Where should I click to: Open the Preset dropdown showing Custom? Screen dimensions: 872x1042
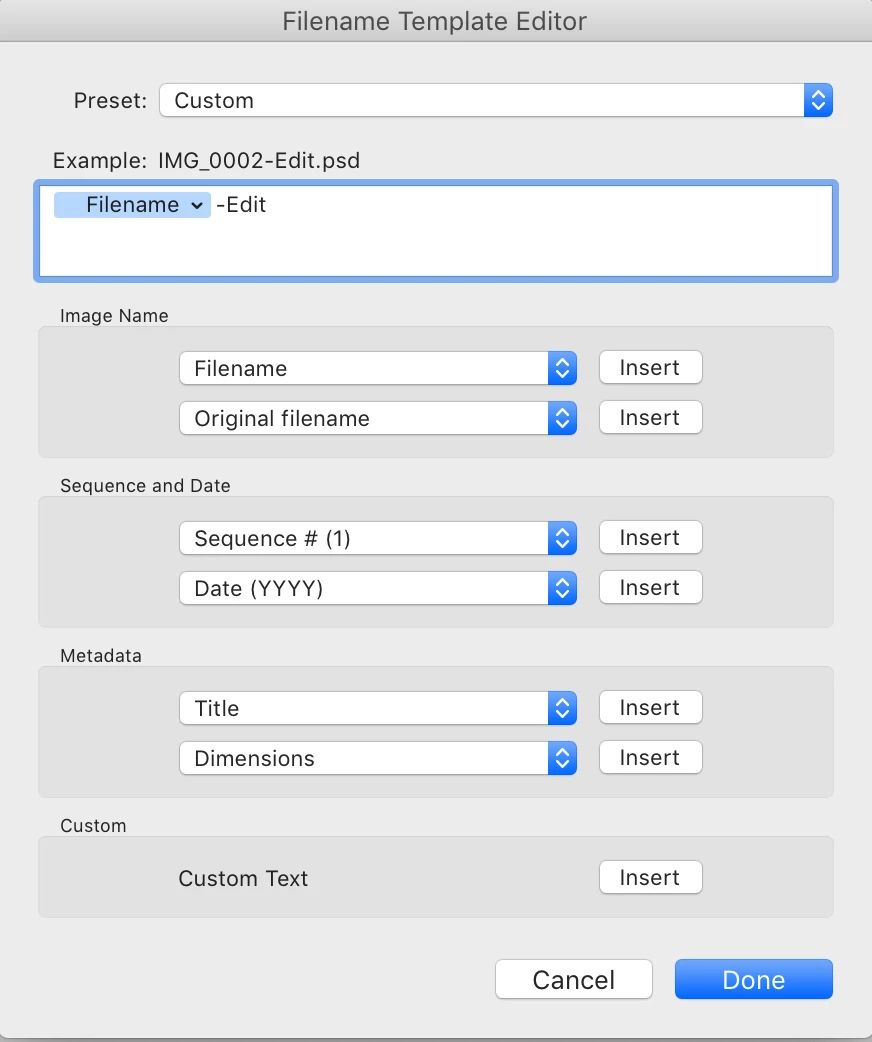point(496,100)
